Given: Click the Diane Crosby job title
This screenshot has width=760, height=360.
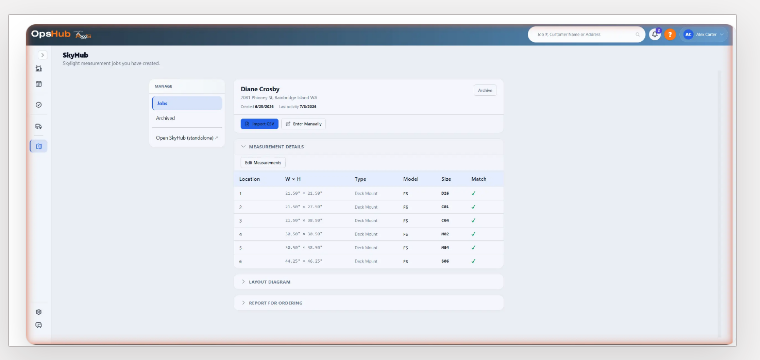Looking at the screenshot, I should pos(260,89).
